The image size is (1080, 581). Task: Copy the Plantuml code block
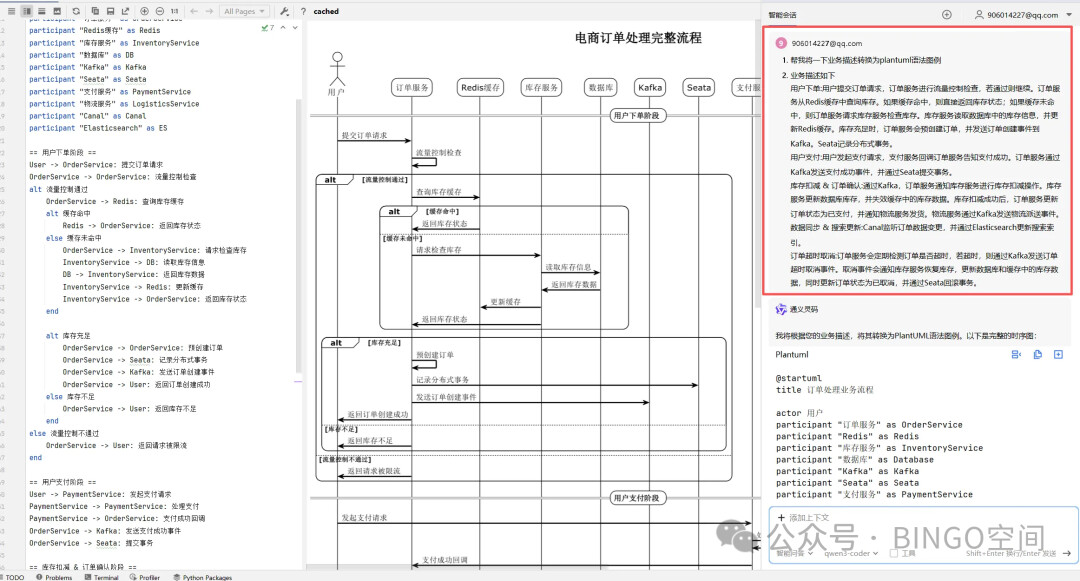[1037, 355]
